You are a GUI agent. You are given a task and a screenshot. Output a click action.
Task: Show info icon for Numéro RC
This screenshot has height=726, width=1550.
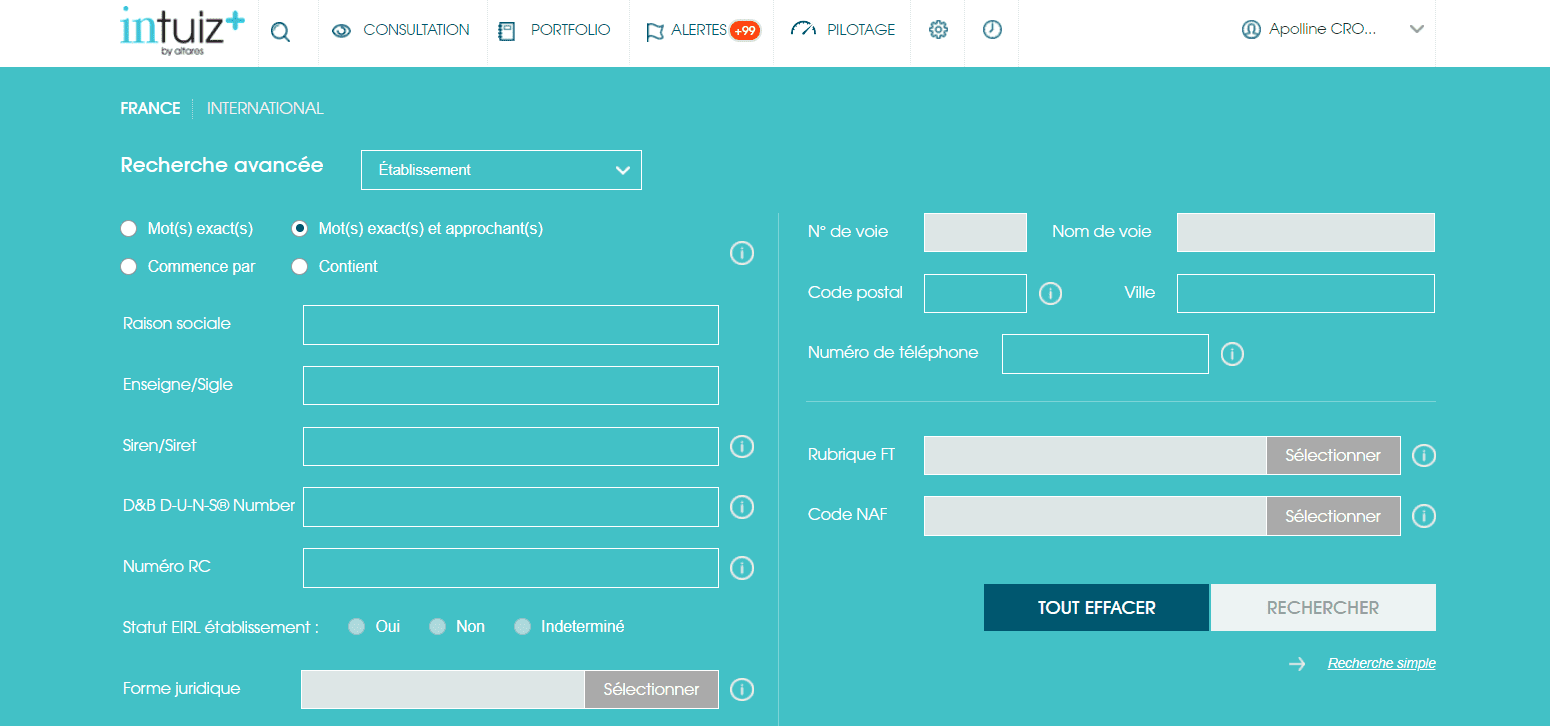742,568
